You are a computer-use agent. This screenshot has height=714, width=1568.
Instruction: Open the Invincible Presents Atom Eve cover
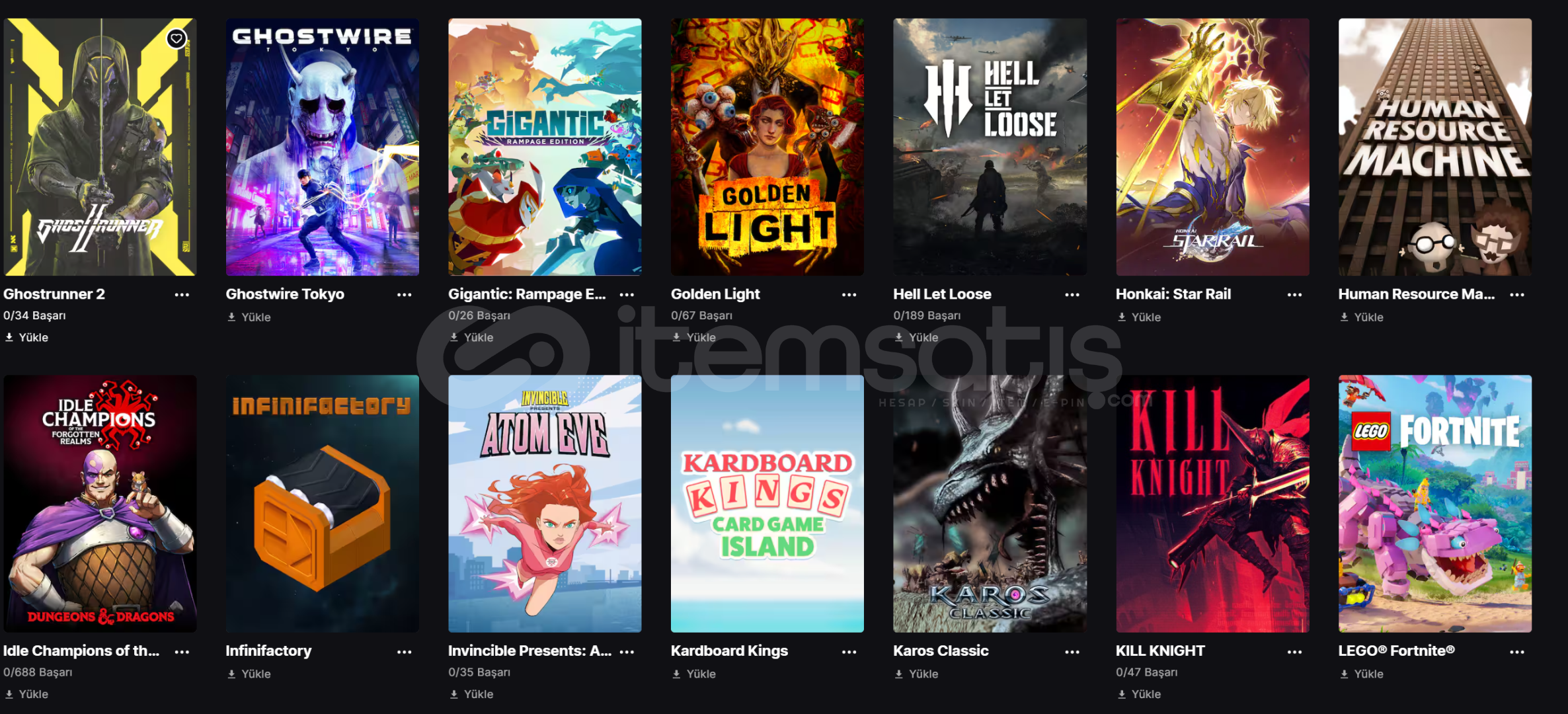pos(545,504)
